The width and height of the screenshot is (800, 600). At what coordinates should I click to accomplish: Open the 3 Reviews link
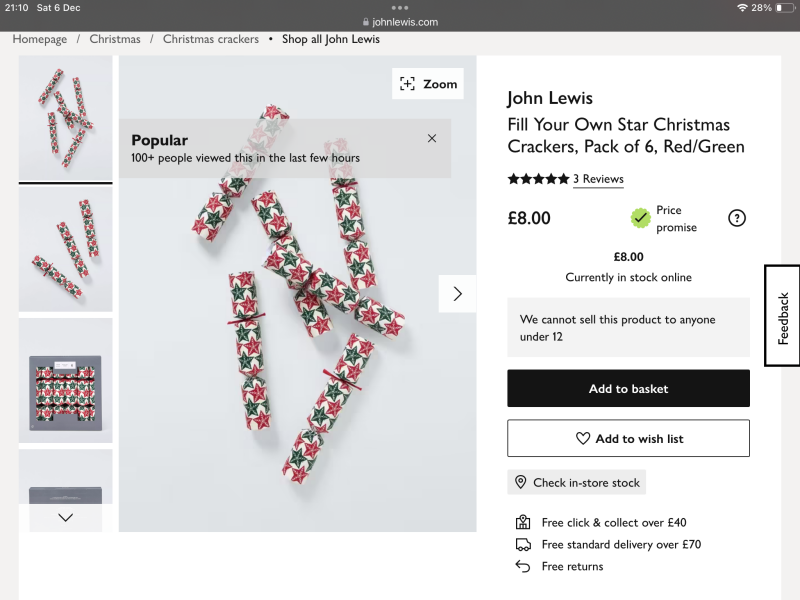pyautogui.click(x=598, y=179)
